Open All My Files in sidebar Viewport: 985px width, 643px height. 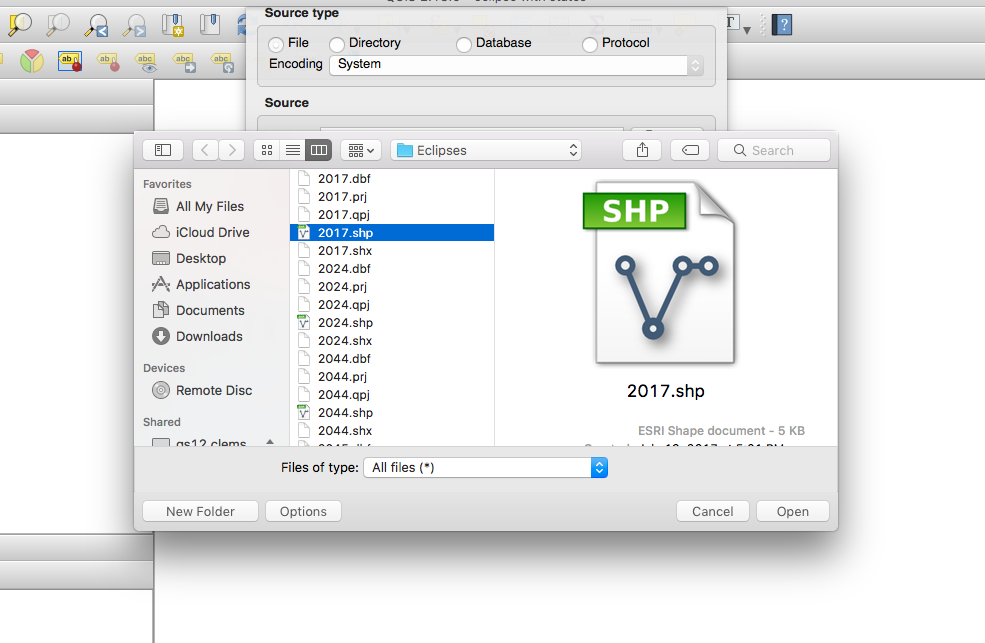209,206
